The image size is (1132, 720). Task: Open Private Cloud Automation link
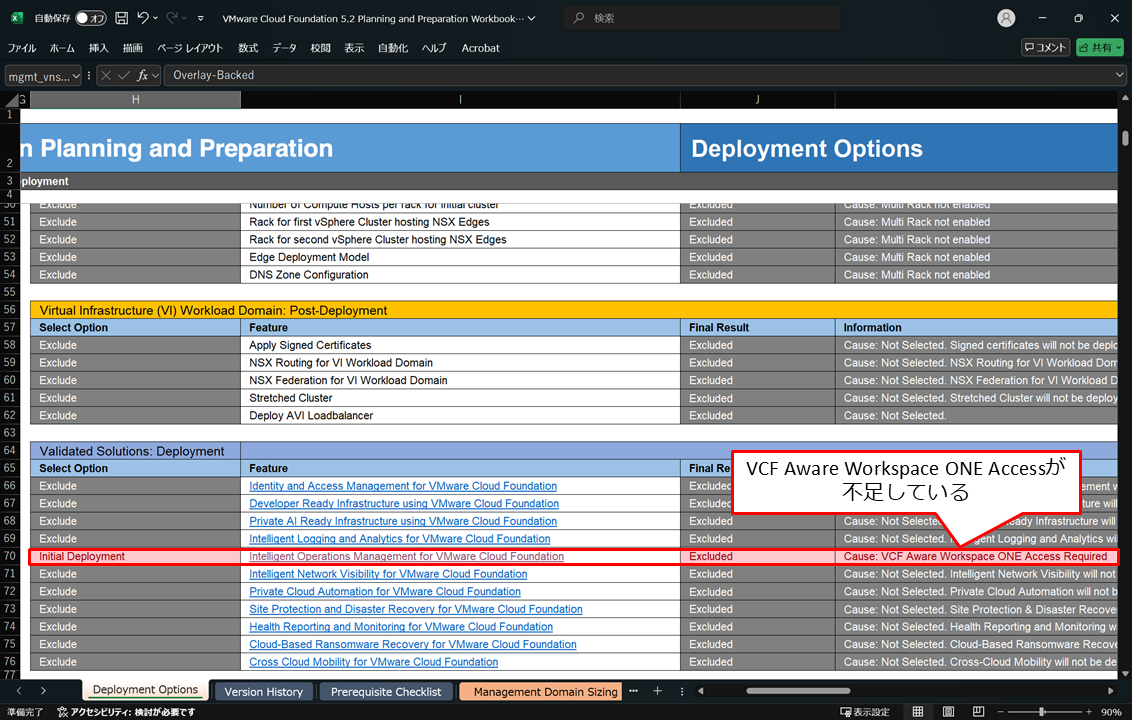(x=385, y=591)
